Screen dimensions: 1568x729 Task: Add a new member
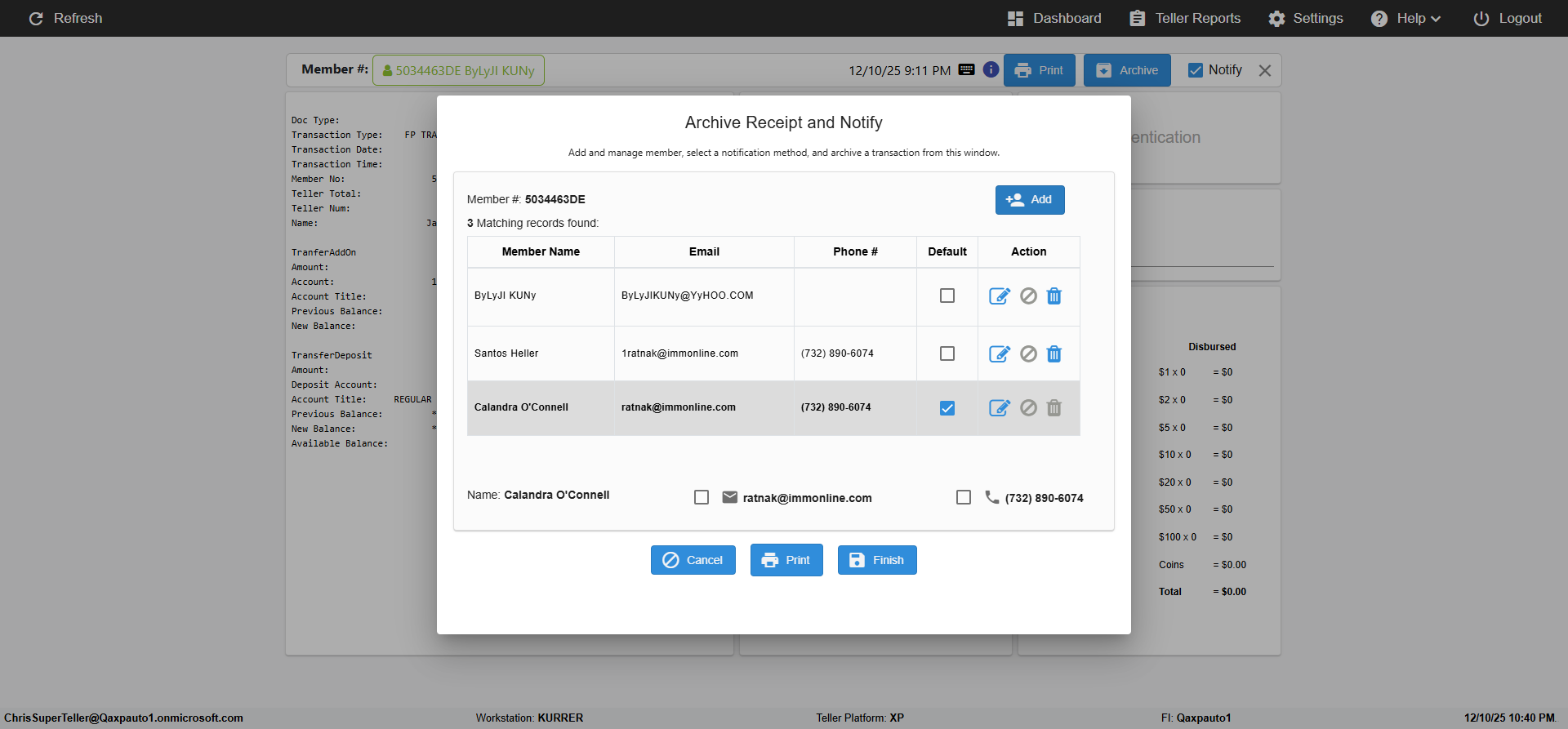pos(1030,200)
